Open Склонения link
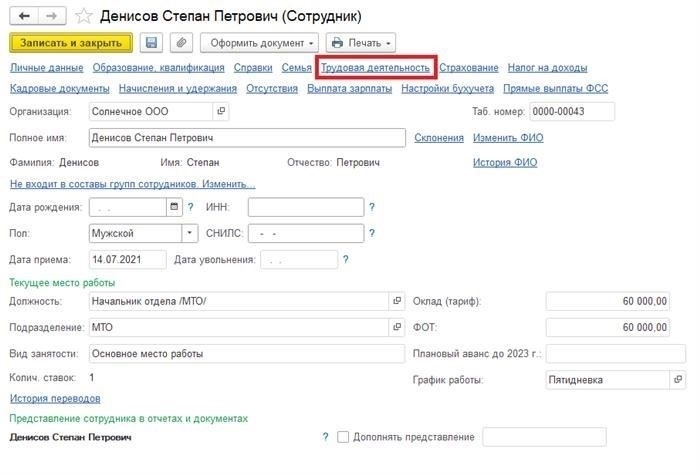This screenshot has width=700, height=475. tap(439, 138)
